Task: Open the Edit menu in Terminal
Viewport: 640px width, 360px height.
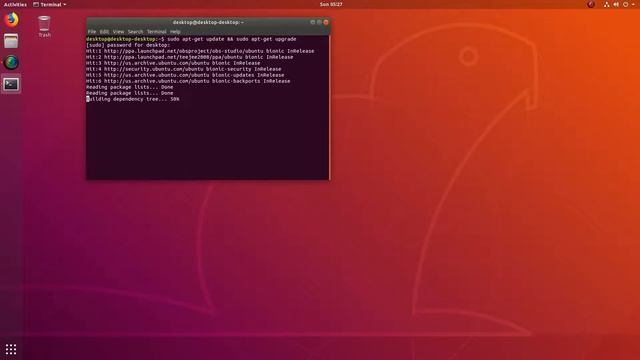Action: point(104,31)
